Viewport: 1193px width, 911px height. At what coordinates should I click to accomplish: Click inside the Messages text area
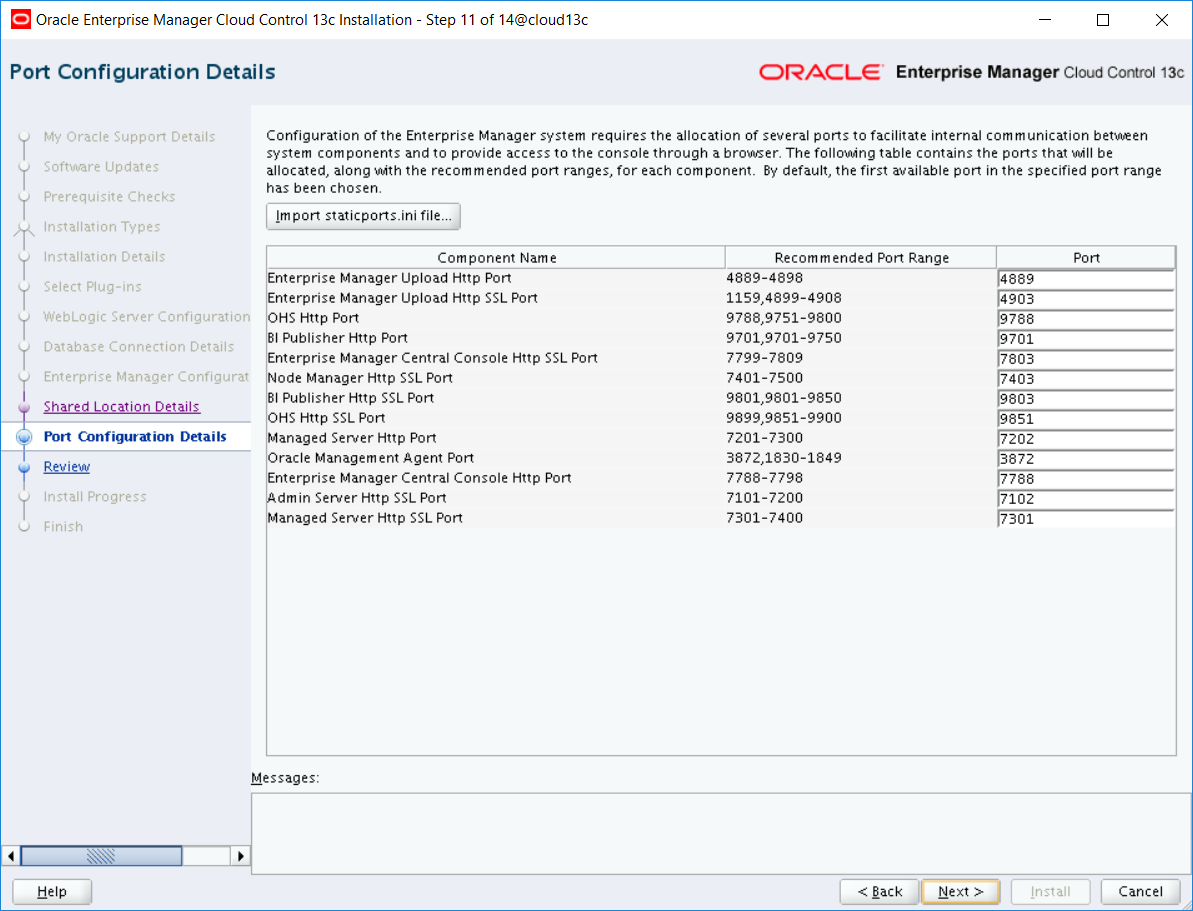pos(721,833)
